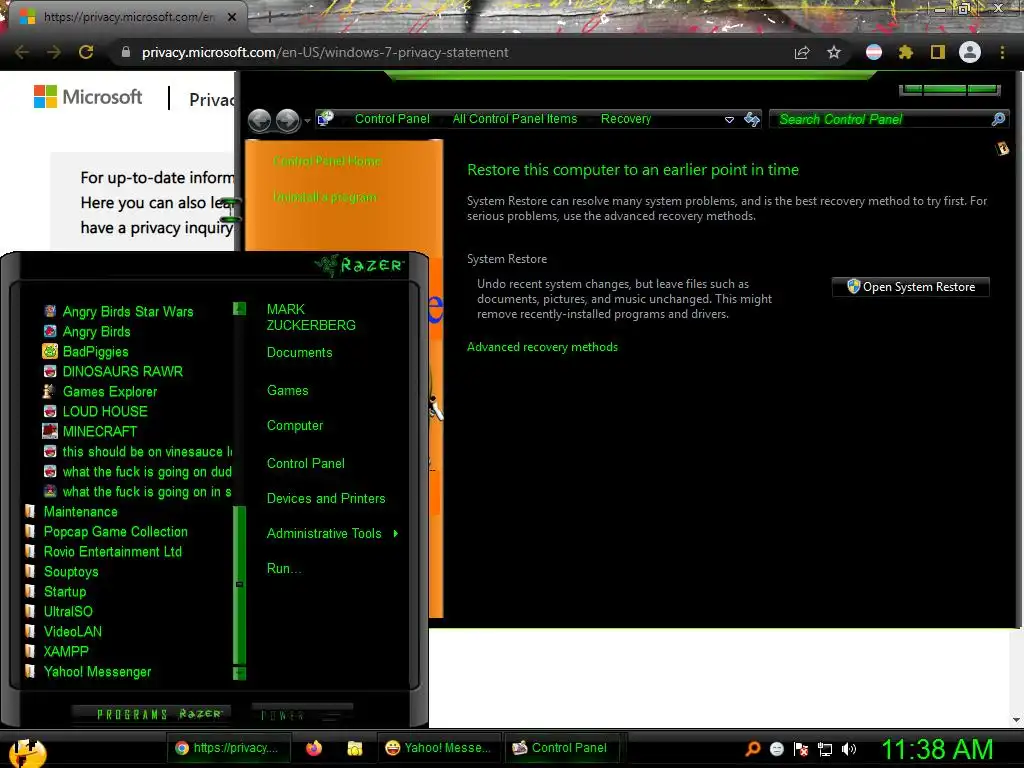Expand the Startup folder
1024x768 pixels.
pyautogui.click(x=56, y=592)
